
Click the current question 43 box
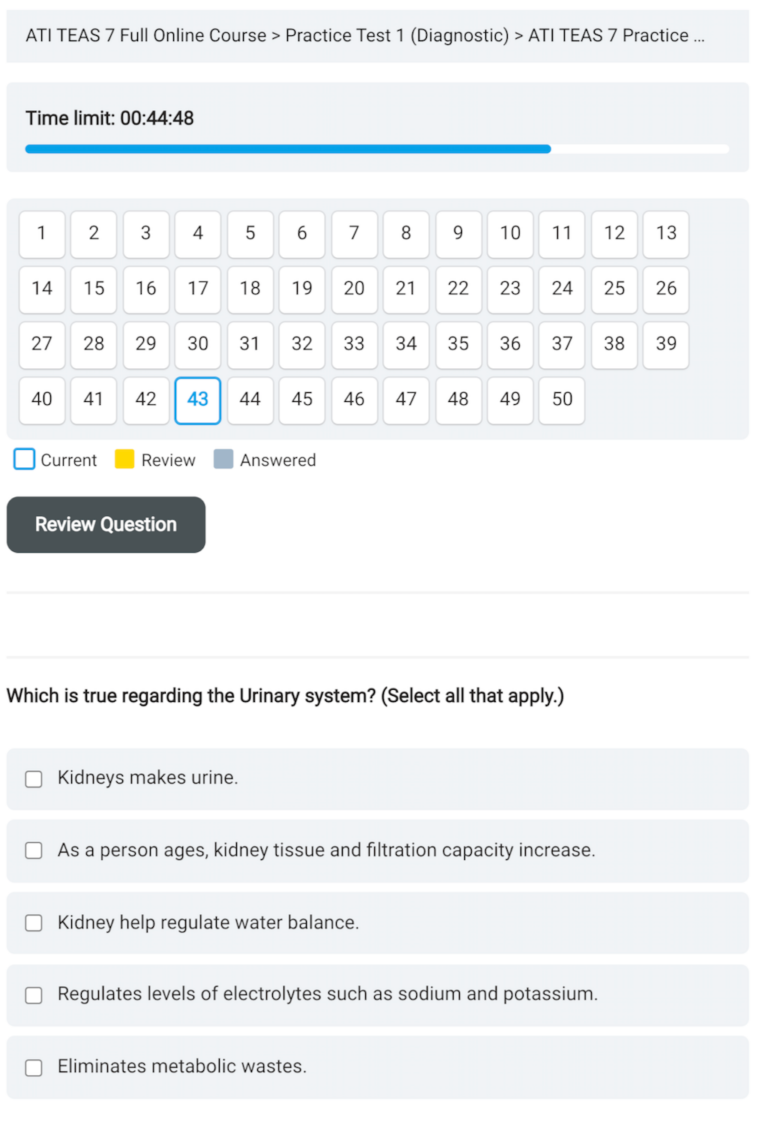198,399
